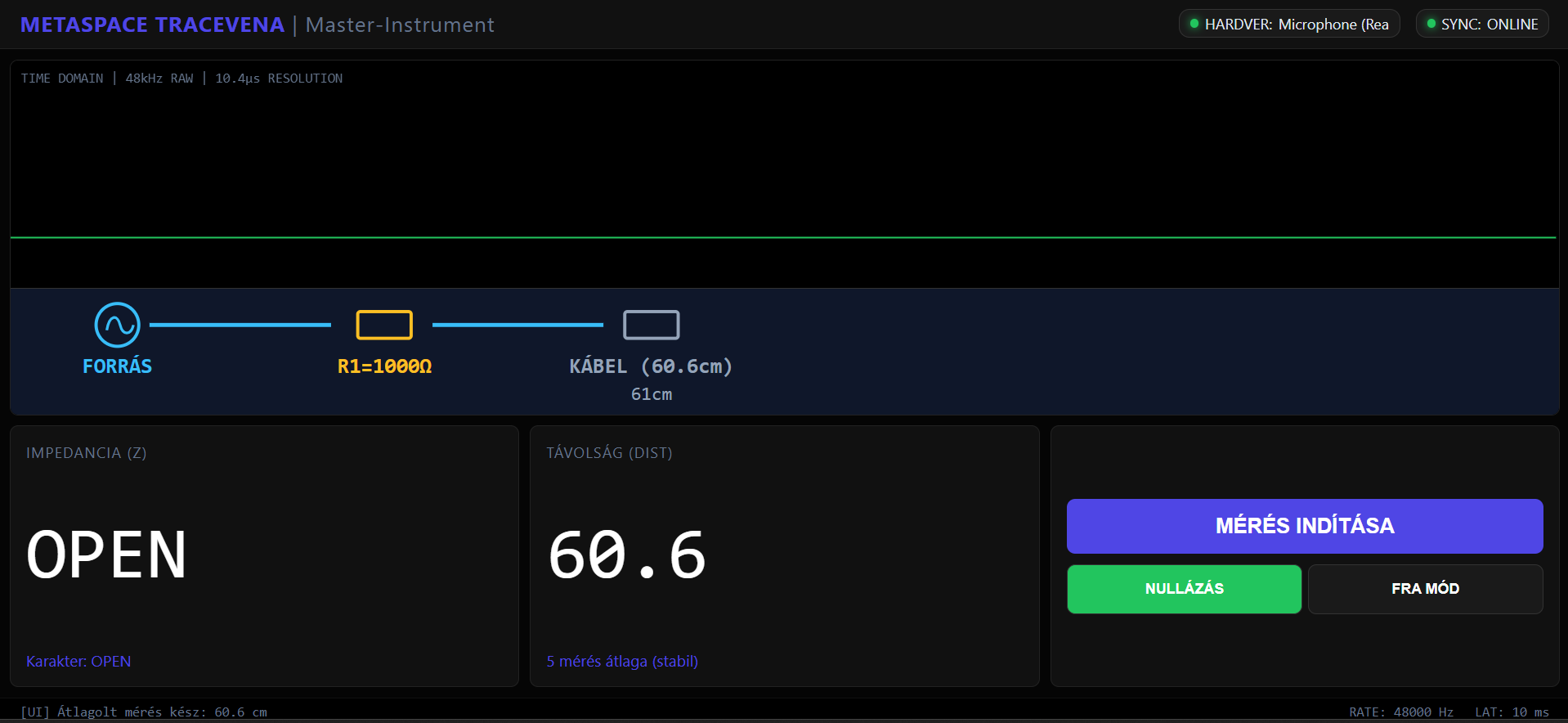The image size is (1568, 723).
Task: Click the R1=1000Ω resistor label
Action: 384,366
